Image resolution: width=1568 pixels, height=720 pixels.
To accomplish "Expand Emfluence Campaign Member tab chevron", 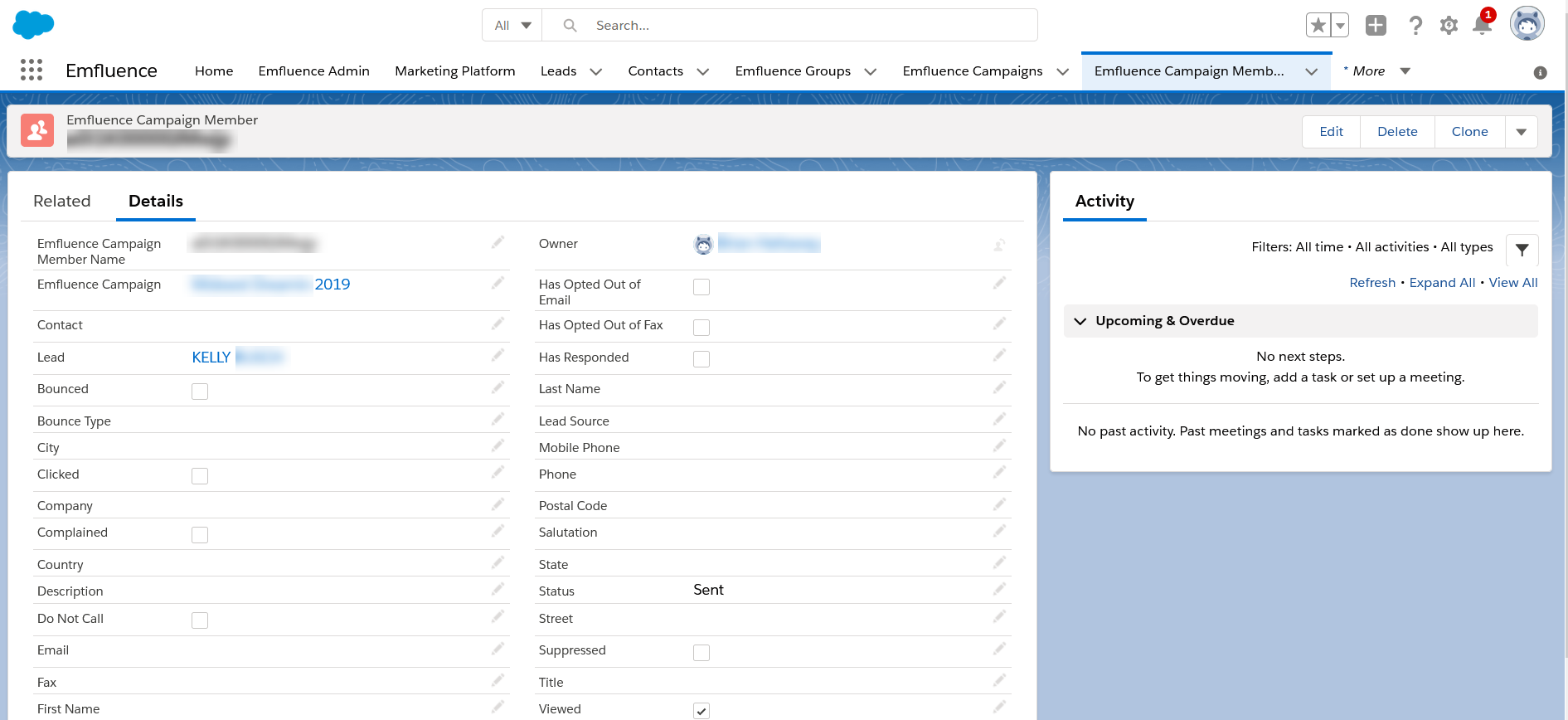I will 1312,71.
